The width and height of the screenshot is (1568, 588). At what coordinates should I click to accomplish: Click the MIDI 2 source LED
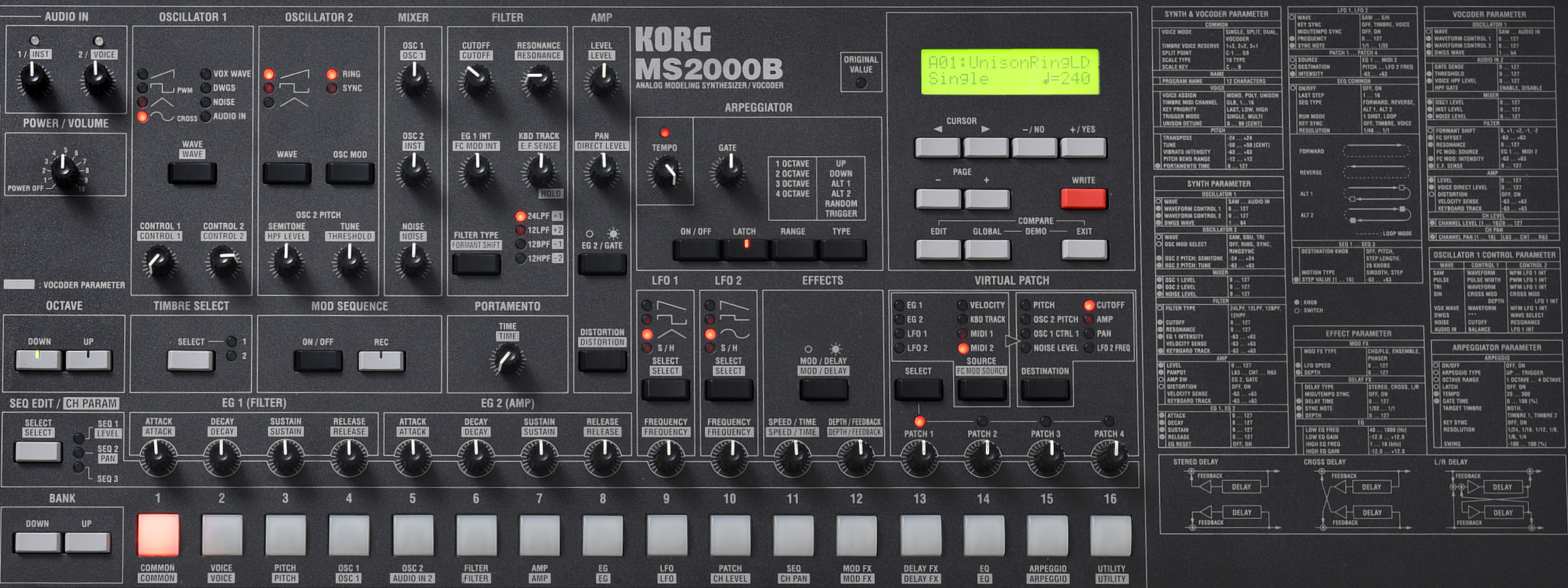click(x=962, y=348)
